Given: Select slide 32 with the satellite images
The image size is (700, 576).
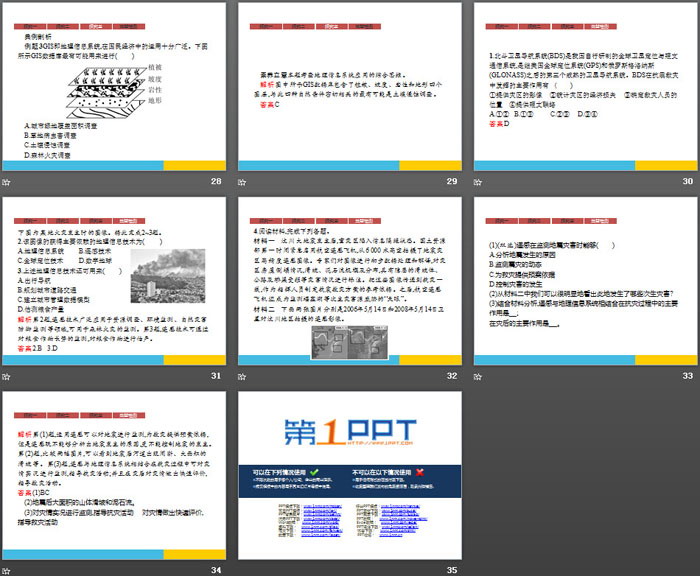Looking at the screenshot, I should click(x=350, y=281).
